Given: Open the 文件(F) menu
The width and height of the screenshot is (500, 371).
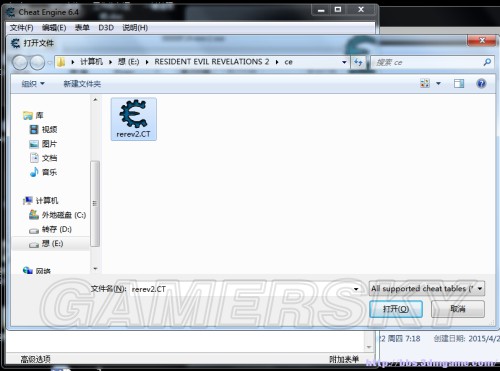Looking at the screenshot, I should [x=21, y=28].
